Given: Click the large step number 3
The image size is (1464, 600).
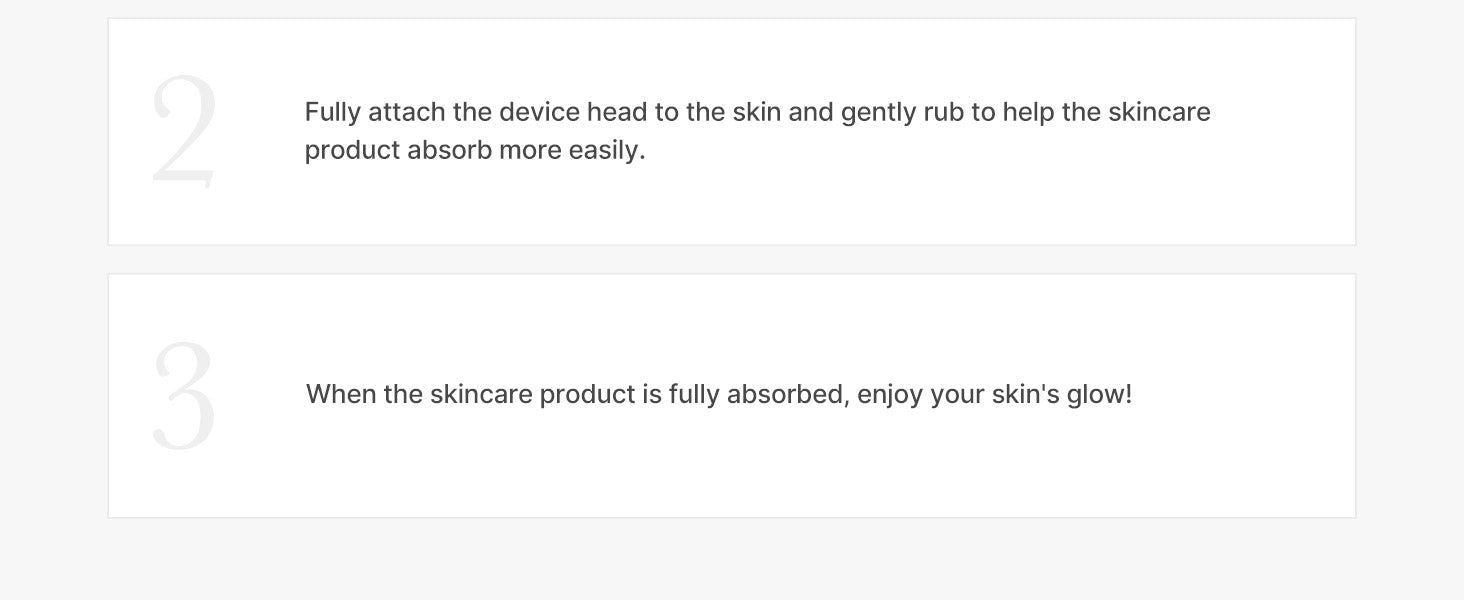Looking at the screenshot, I should tap(184, 396).
